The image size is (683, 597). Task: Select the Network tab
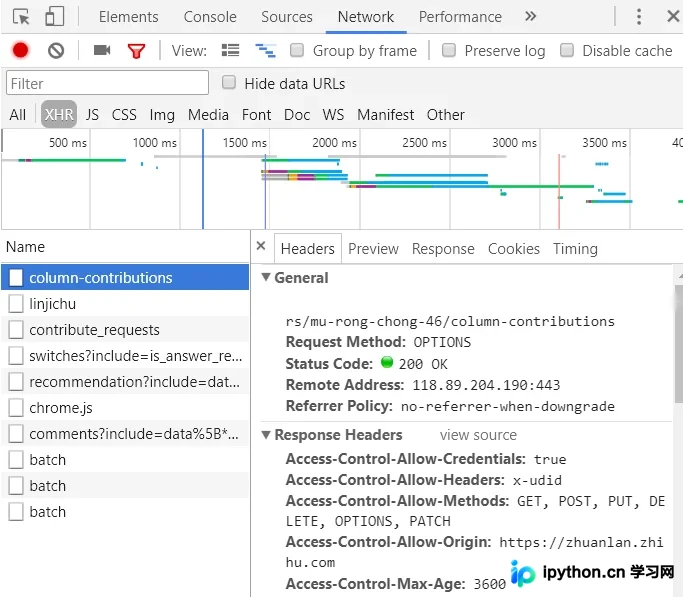366,17
